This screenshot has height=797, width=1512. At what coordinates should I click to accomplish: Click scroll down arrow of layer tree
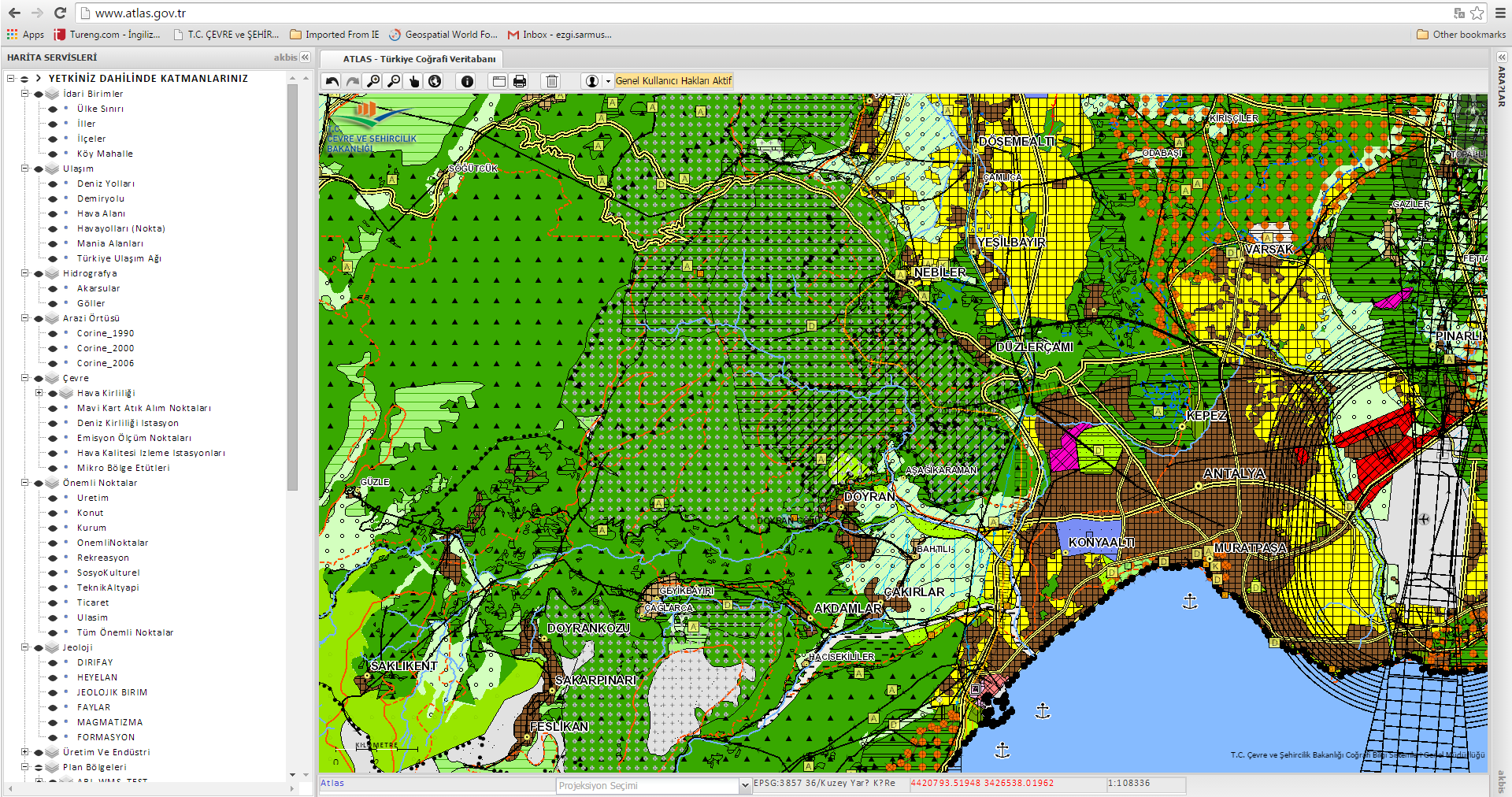(293, 775)
